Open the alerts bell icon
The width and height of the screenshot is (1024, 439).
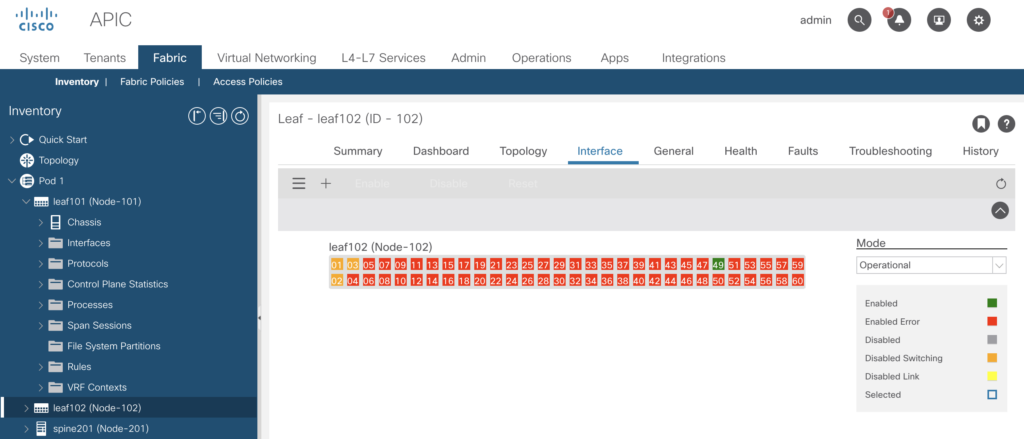click(x=899, y=20)
